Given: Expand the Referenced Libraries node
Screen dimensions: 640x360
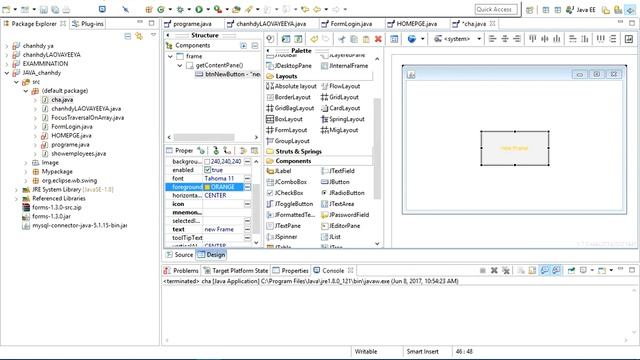Looking at the screenshot, I should [x=16, y=198].
